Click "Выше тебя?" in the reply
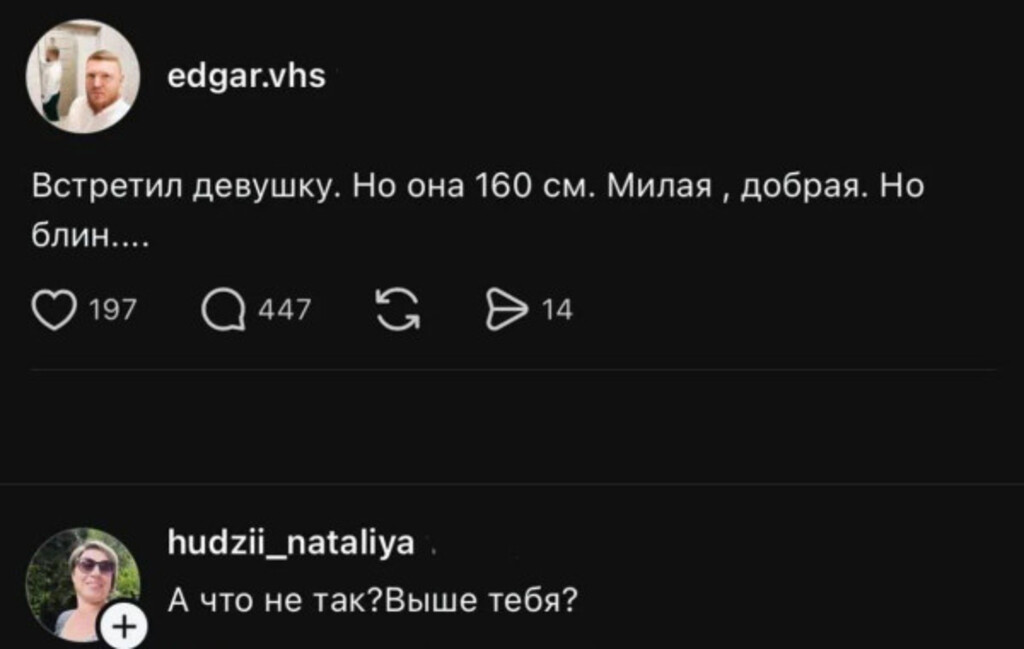Screen dimensions: 1024x649 coord(482,601)
